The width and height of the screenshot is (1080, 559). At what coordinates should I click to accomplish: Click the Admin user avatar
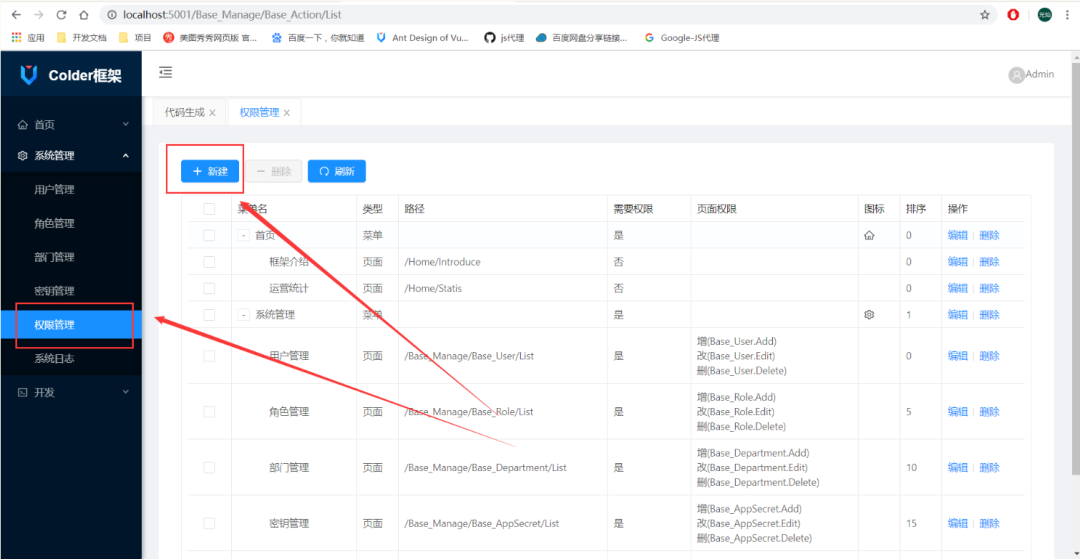(1016, 75)
